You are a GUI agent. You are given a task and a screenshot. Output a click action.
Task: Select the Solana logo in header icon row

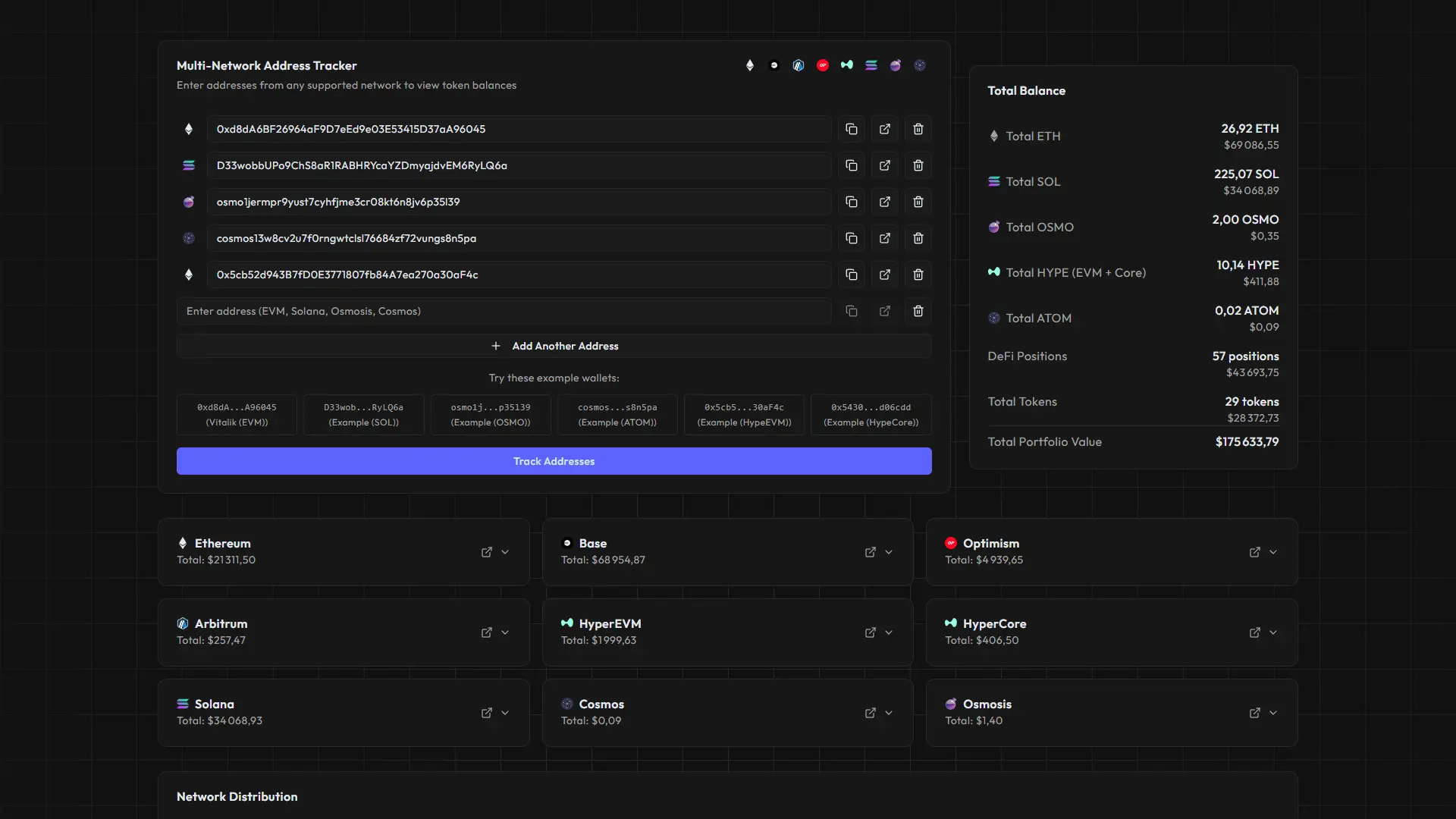tap(871, 65)
